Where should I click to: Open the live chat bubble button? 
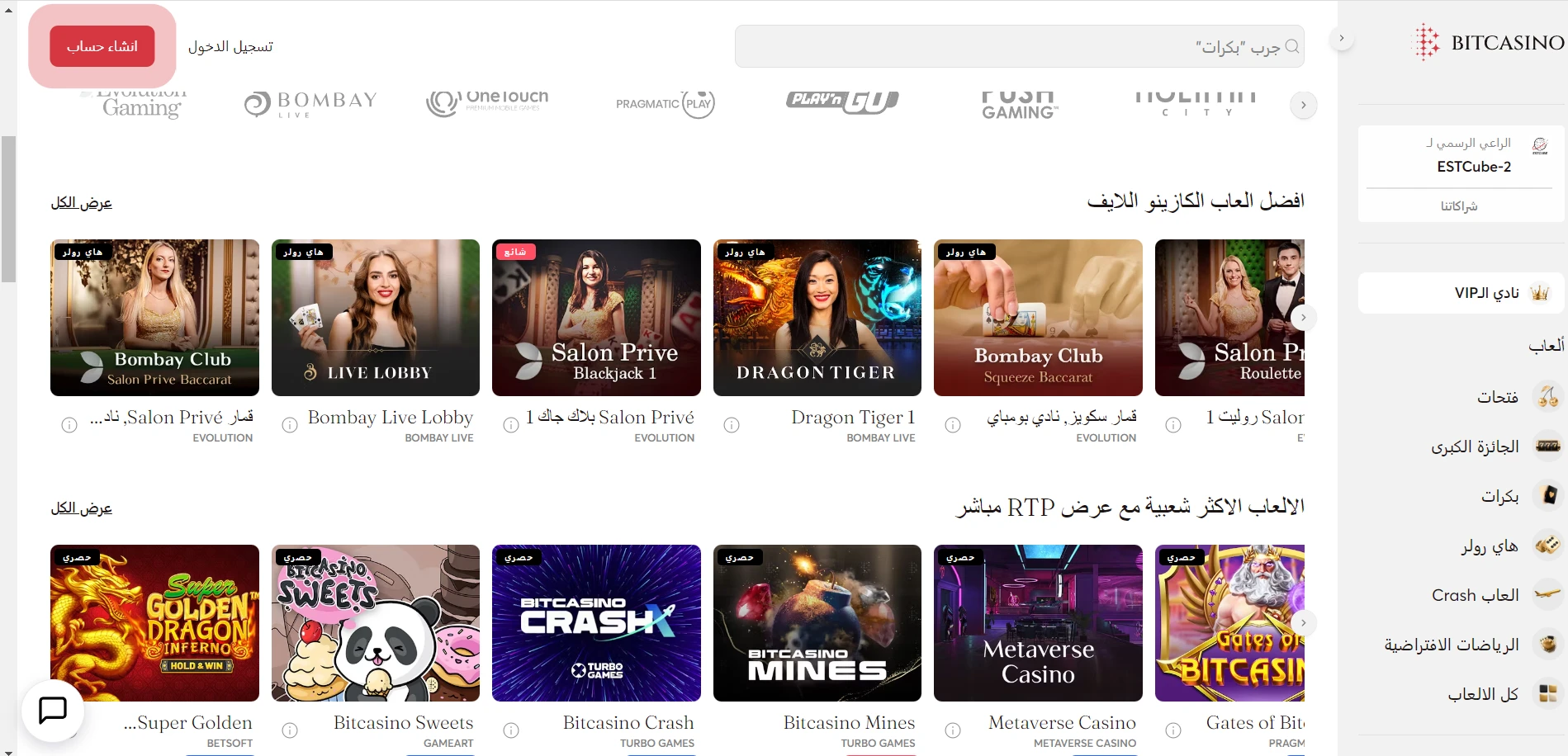(53, 710)
